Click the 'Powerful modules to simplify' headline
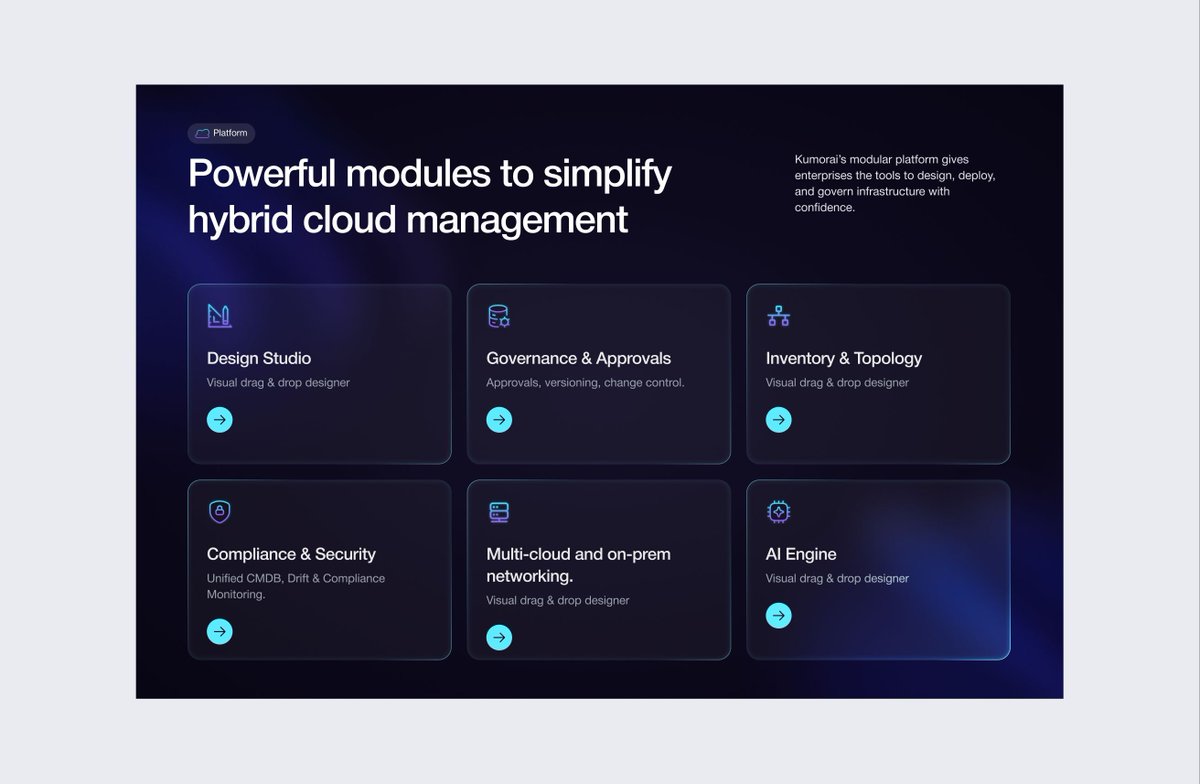This screenshot has width=1200, height=784. point(429,174)
